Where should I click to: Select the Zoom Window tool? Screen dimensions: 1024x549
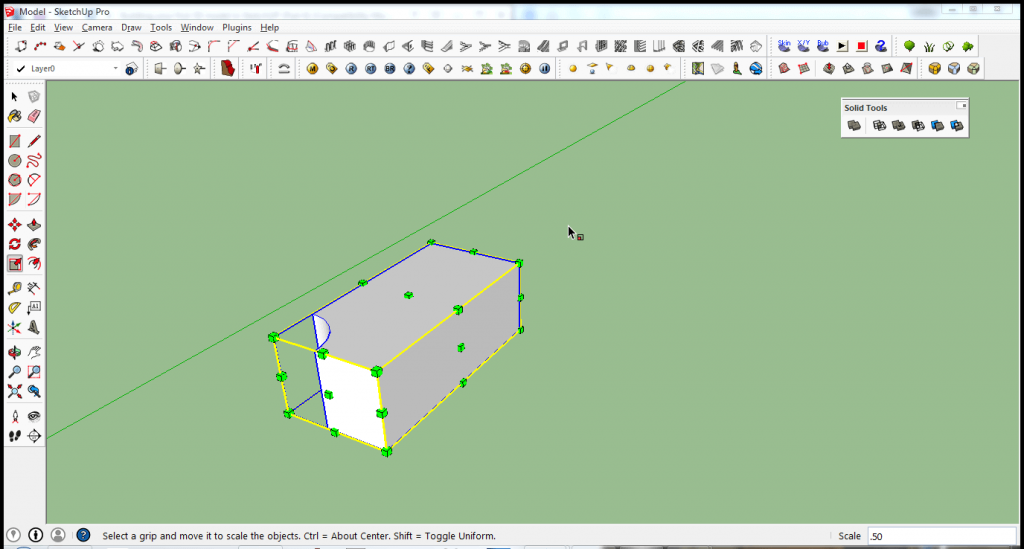[x=34, y=372]
